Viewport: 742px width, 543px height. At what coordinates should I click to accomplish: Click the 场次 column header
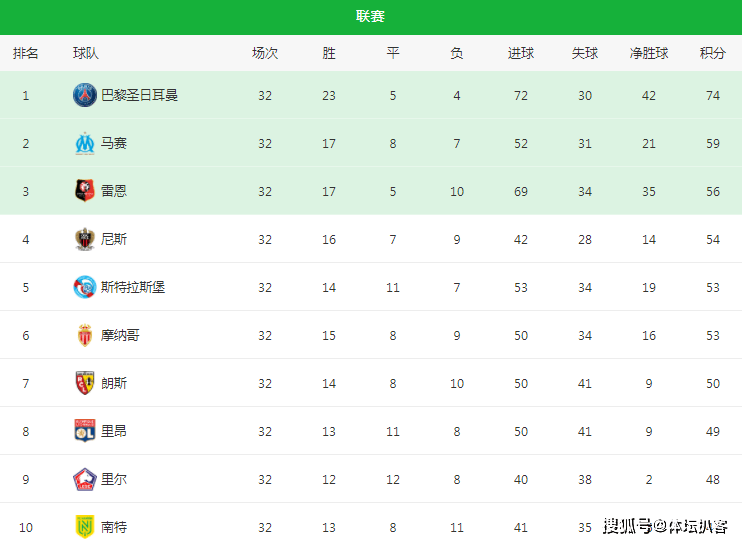pyautogui.click(x=265, y=53)
